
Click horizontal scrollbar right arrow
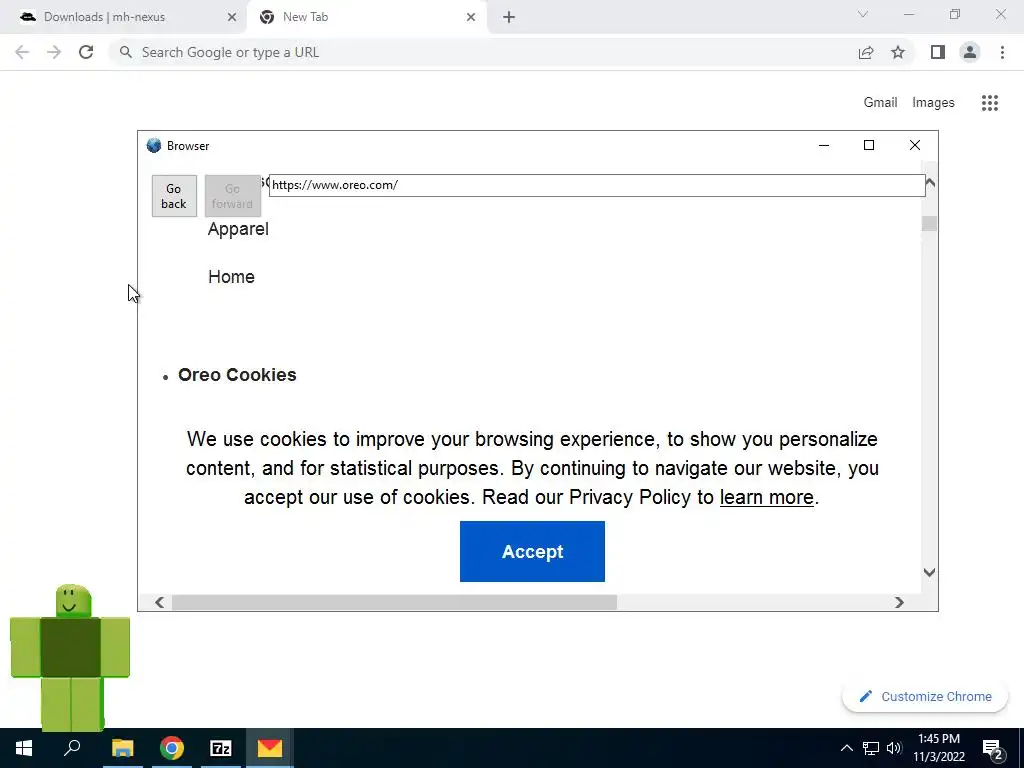899,602
